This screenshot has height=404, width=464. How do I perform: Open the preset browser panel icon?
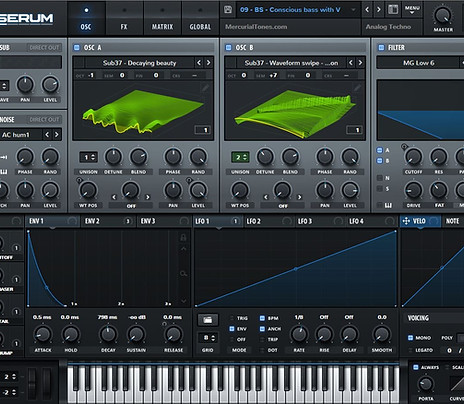pyautogui.click(x=393, y=9)
